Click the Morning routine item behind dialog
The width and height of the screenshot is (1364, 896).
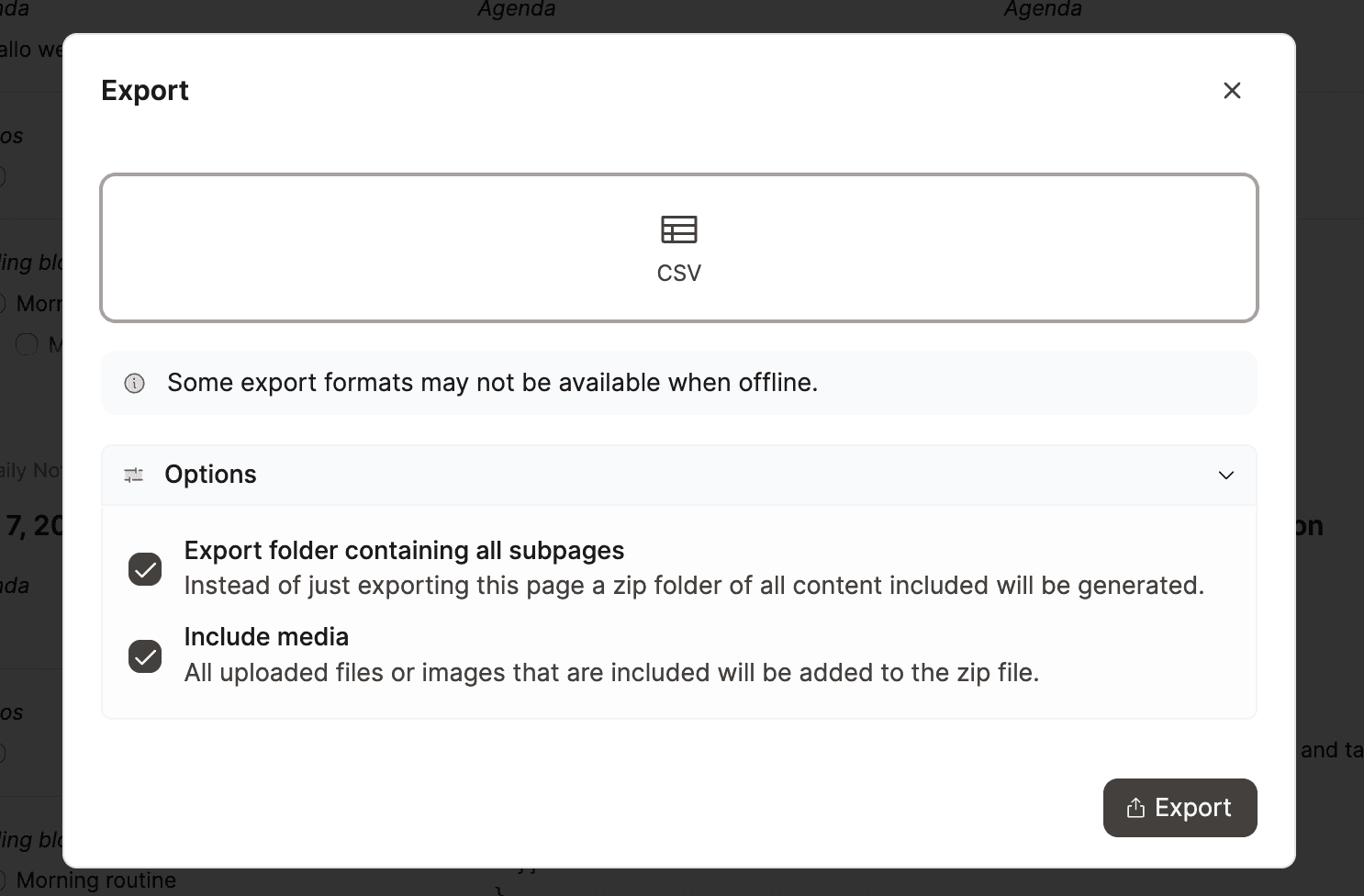tap(95, 880)
